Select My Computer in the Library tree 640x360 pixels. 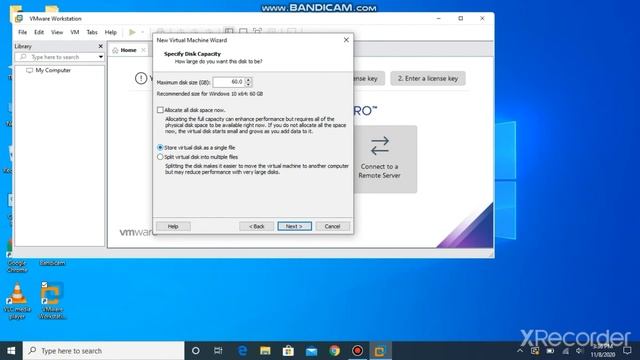[49, 70]
